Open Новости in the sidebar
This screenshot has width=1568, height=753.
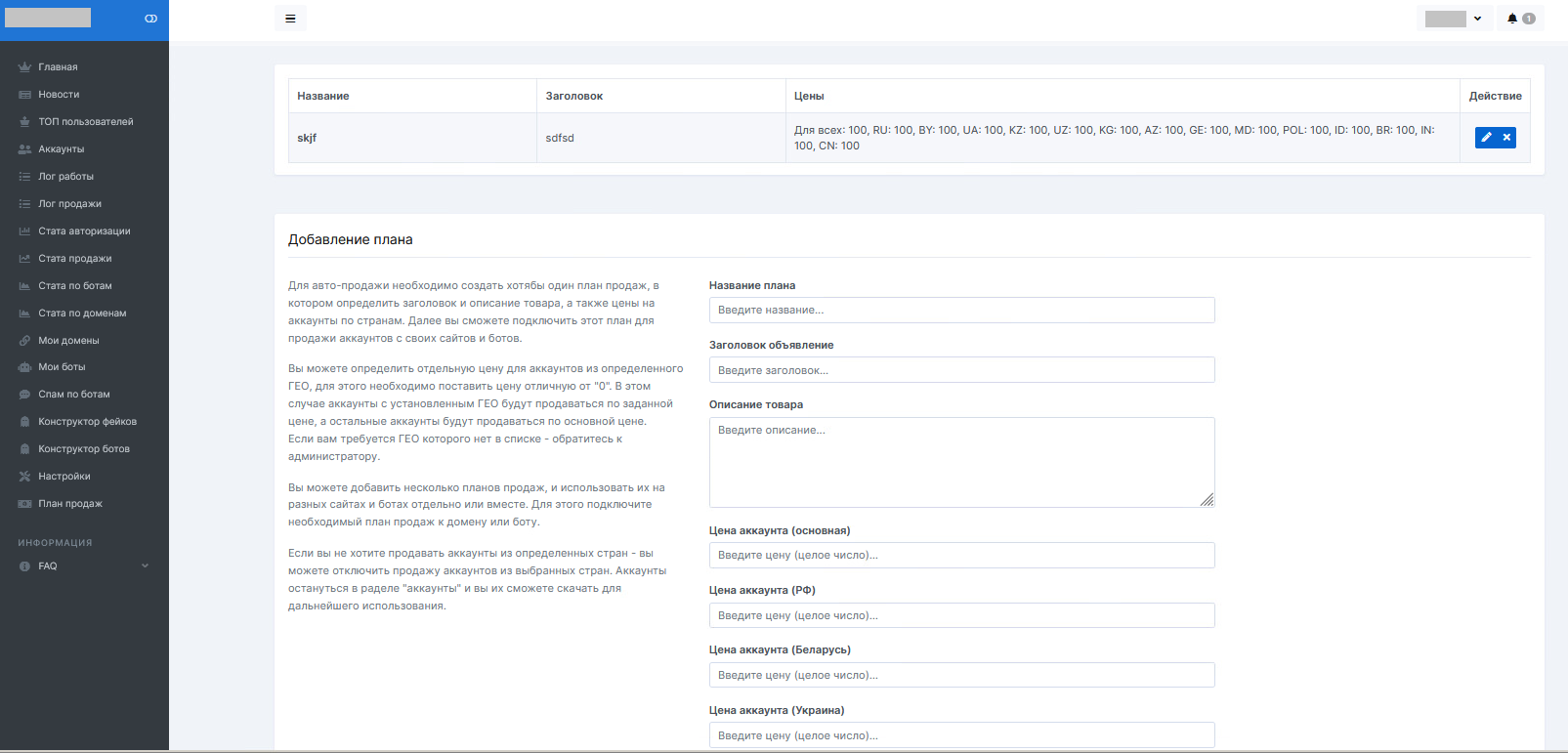pyautogui.click(x=59, y=95)
